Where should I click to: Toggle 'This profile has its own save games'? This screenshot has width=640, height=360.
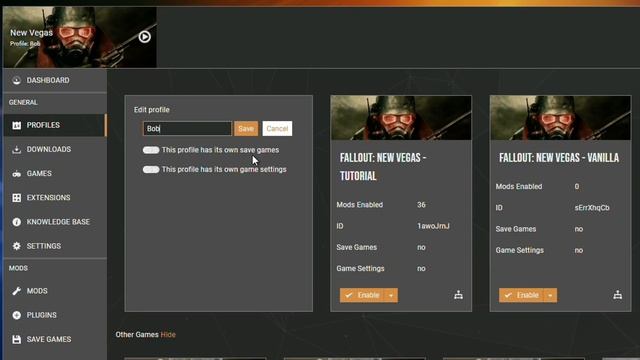point(151,150)
